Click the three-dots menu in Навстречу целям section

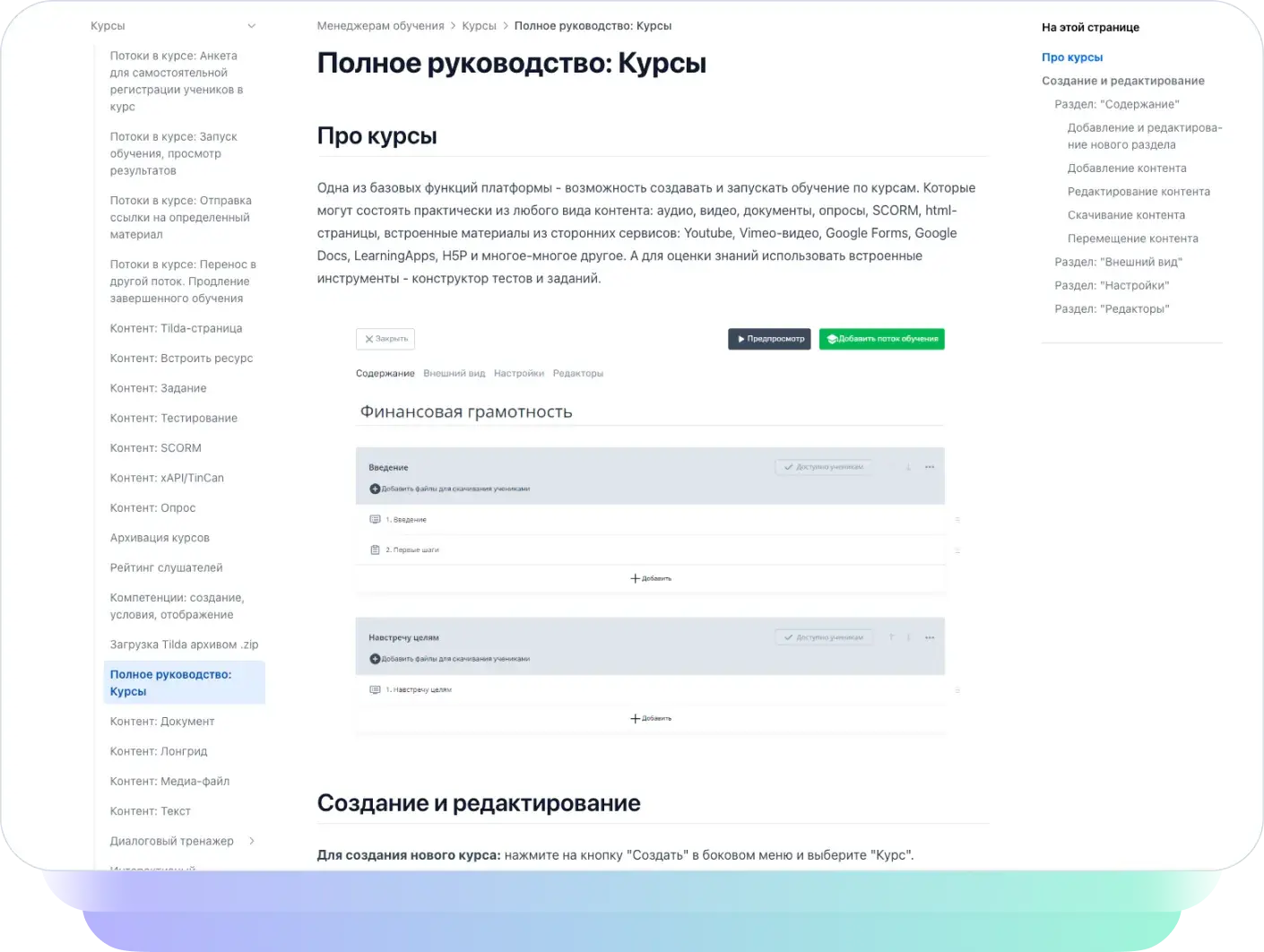point(930,637)
